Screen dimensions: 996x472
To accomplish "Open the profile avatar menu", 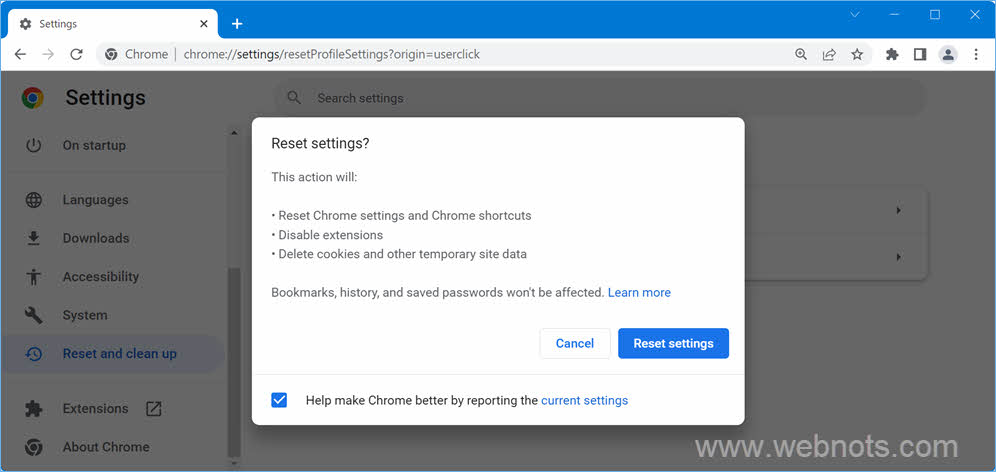I will [x=948, y=55].
